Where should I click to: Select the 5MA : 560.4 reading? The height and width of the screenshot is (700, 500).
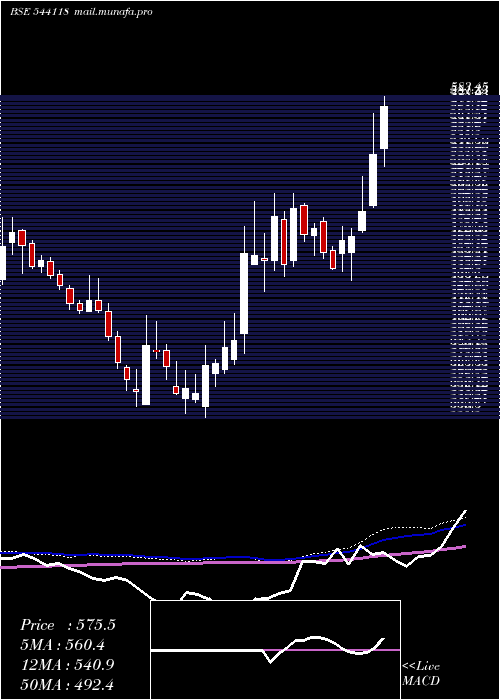click(x=63, y=645)
